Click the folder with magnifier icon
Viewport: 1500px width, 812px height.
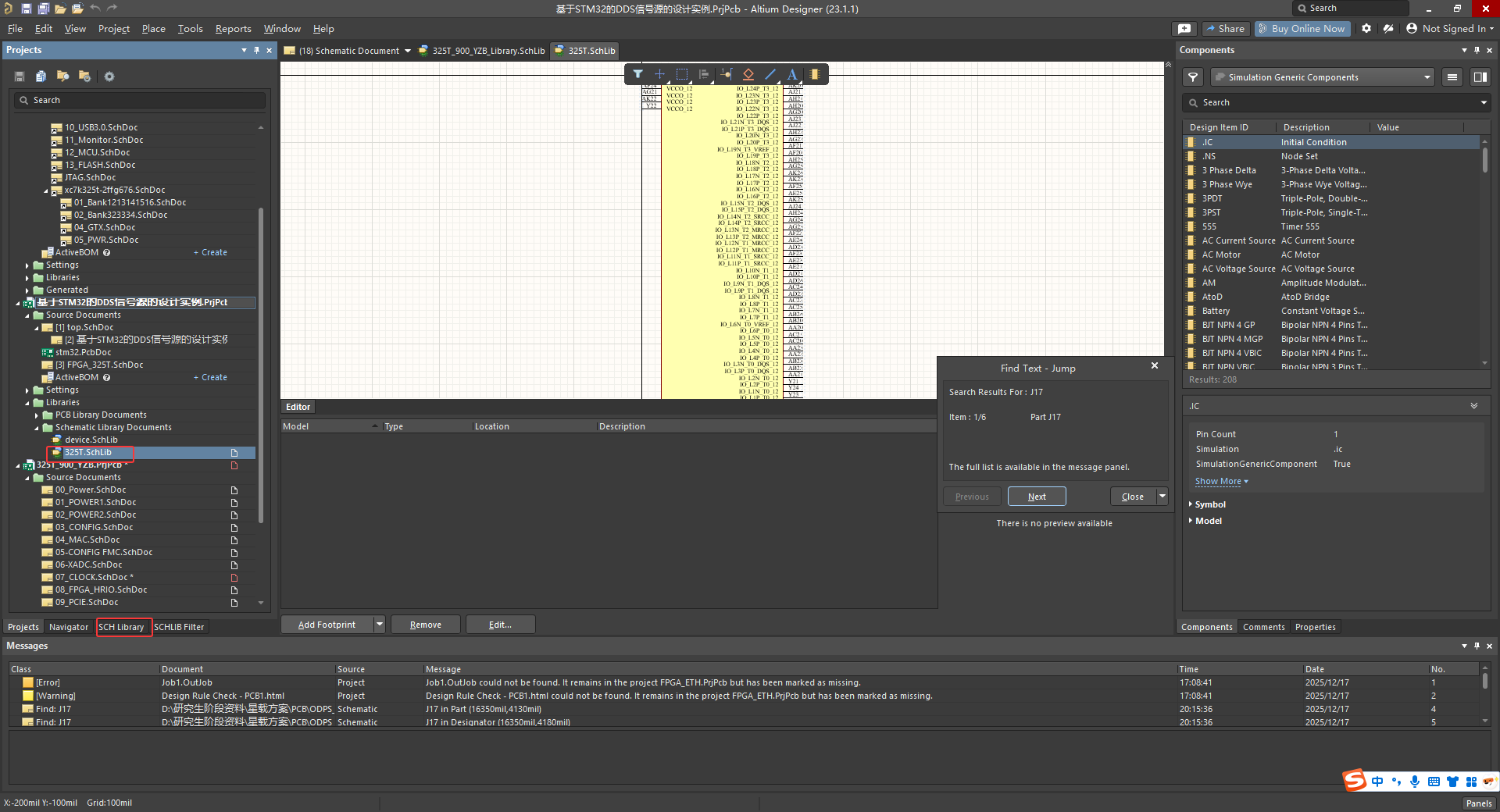coord(62,77)
